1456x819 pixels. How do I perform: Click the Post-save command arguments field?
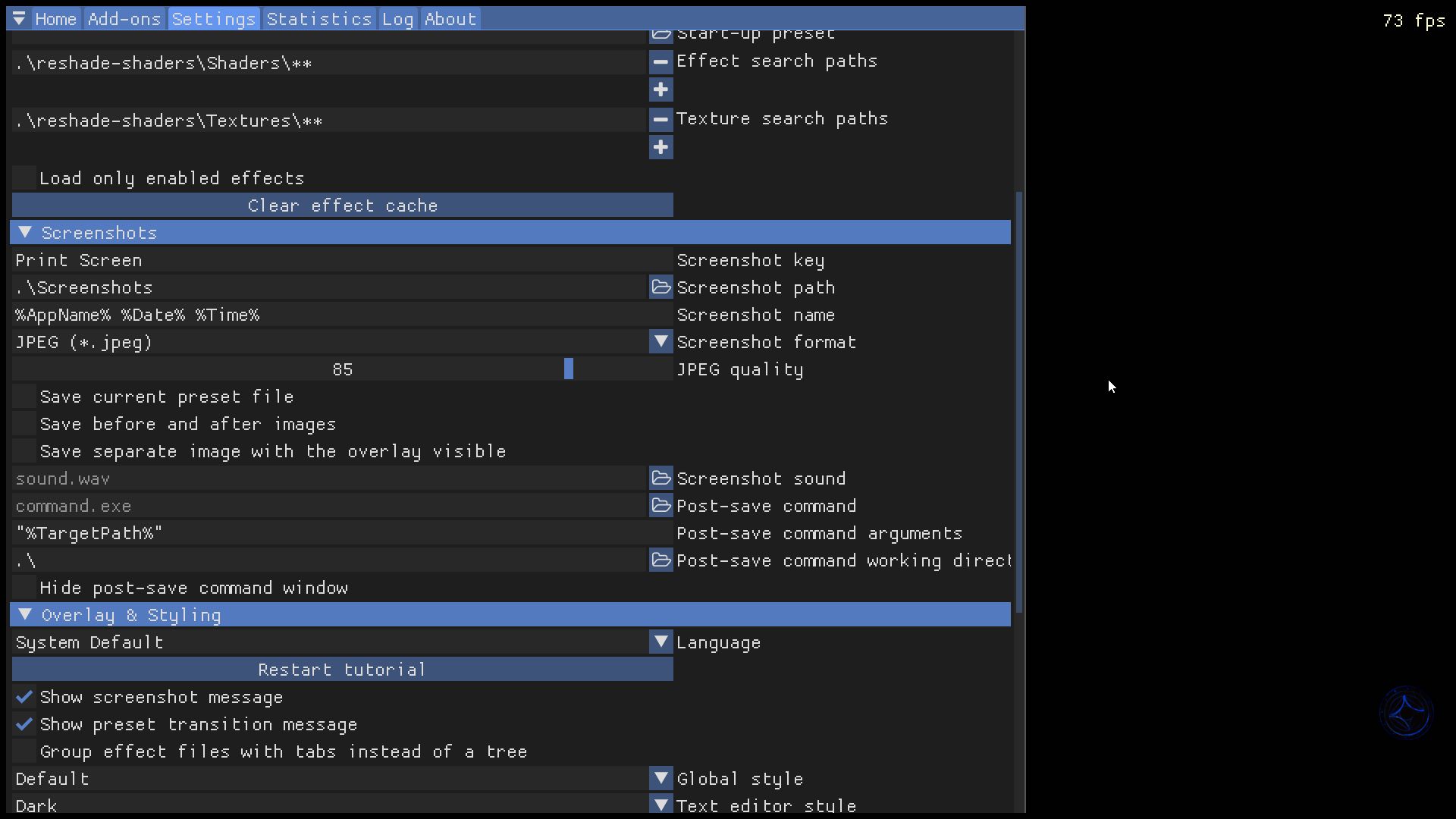pyautogui.click(x=343, y=533)
